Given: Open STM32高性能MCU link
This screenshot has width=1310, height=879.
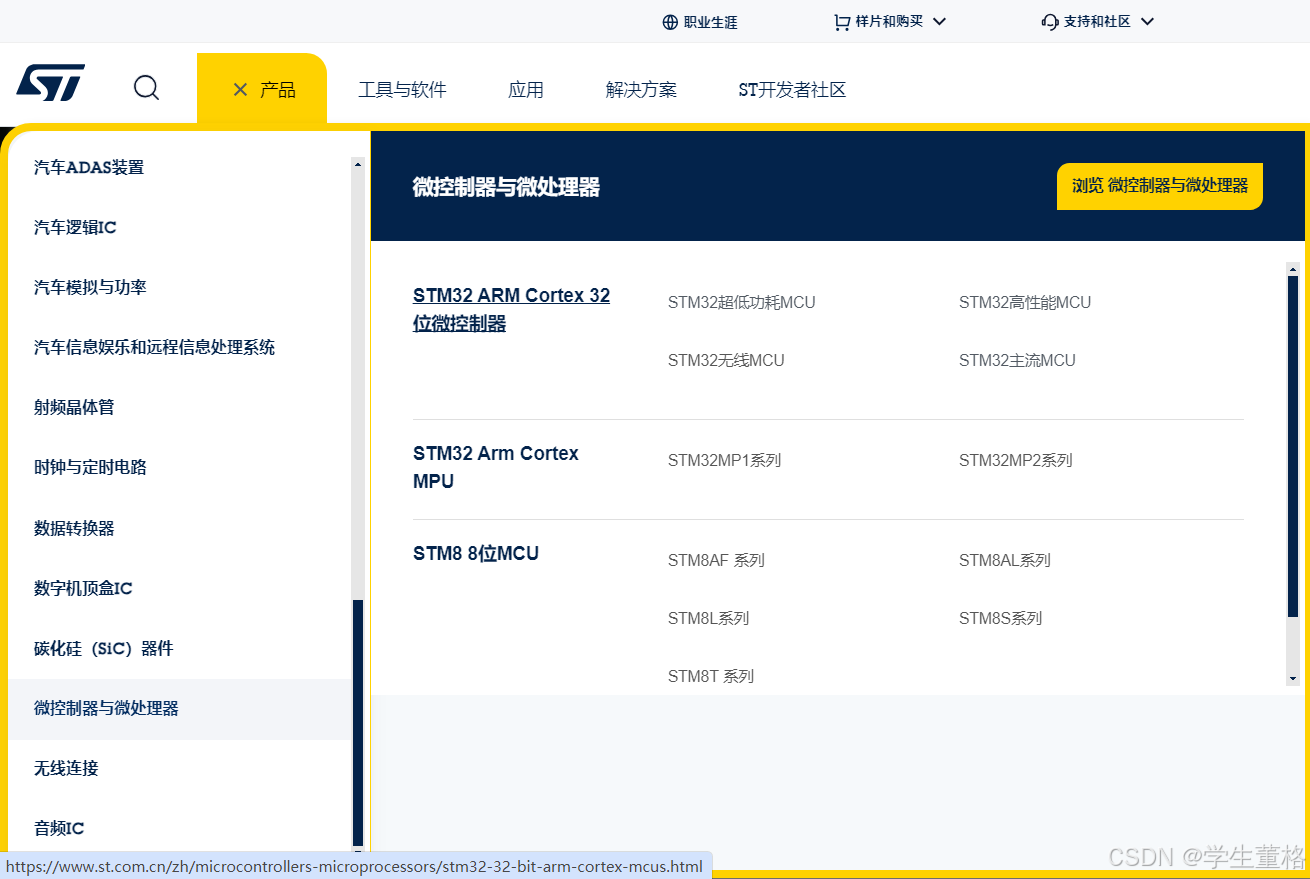Looking at the screenshot, I should click(x=1025, y=302).
